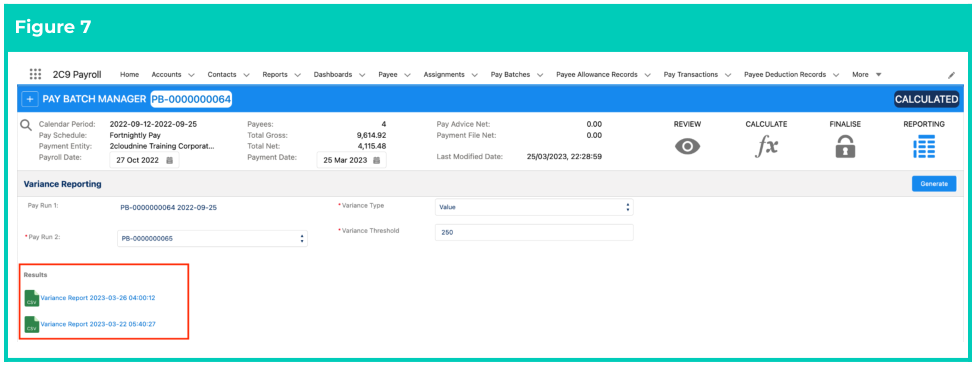
Task: Expand the Reports tab chevron
Action: pos(297,75)
